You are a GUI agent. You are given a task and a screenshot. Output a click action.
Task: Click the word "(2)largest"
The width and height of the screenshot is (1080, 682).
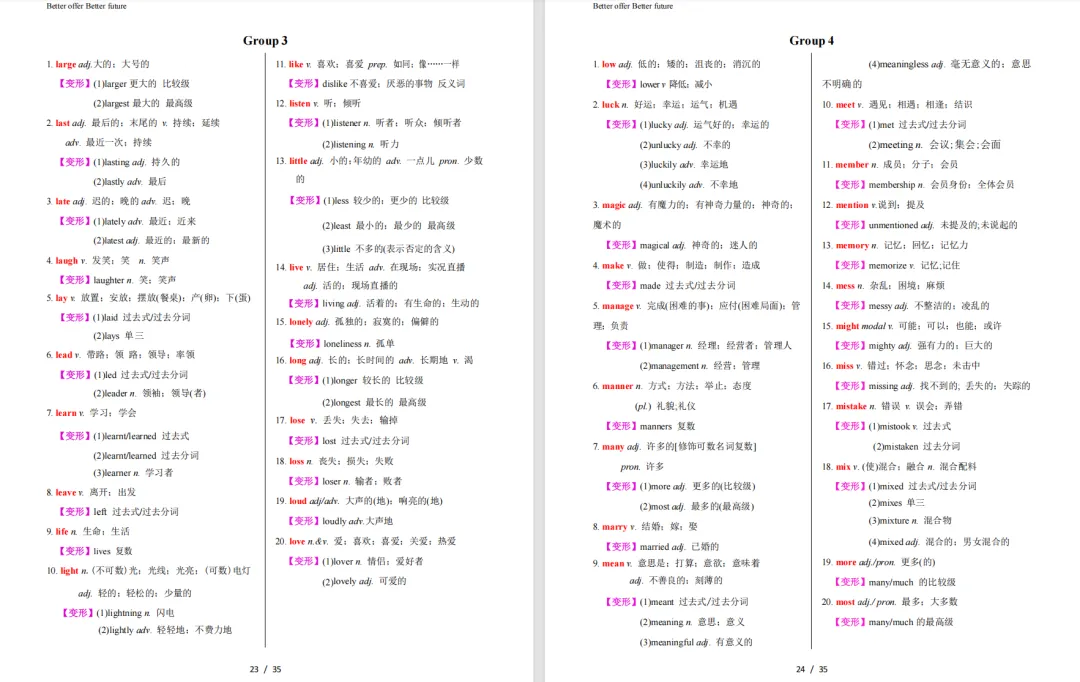pyautogui.click(x=111, y=103)
